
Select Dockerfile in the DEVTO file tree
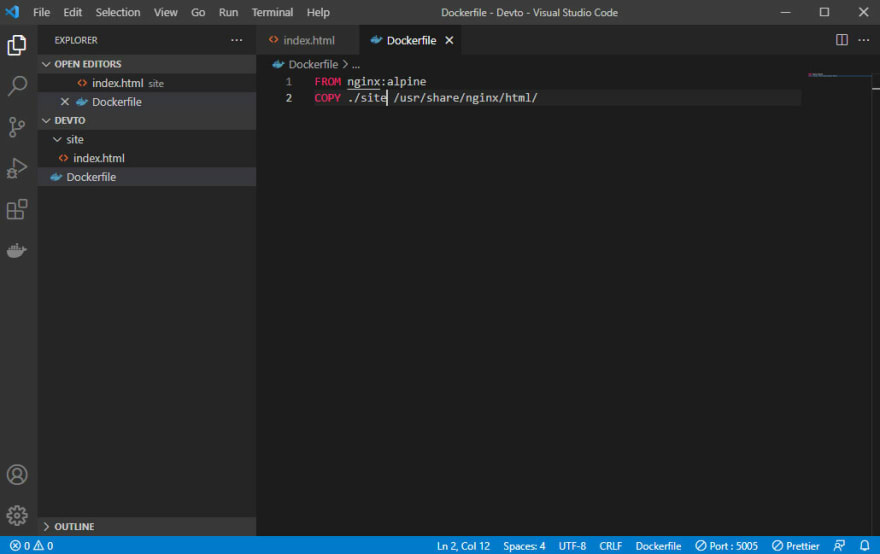(147, 177)
